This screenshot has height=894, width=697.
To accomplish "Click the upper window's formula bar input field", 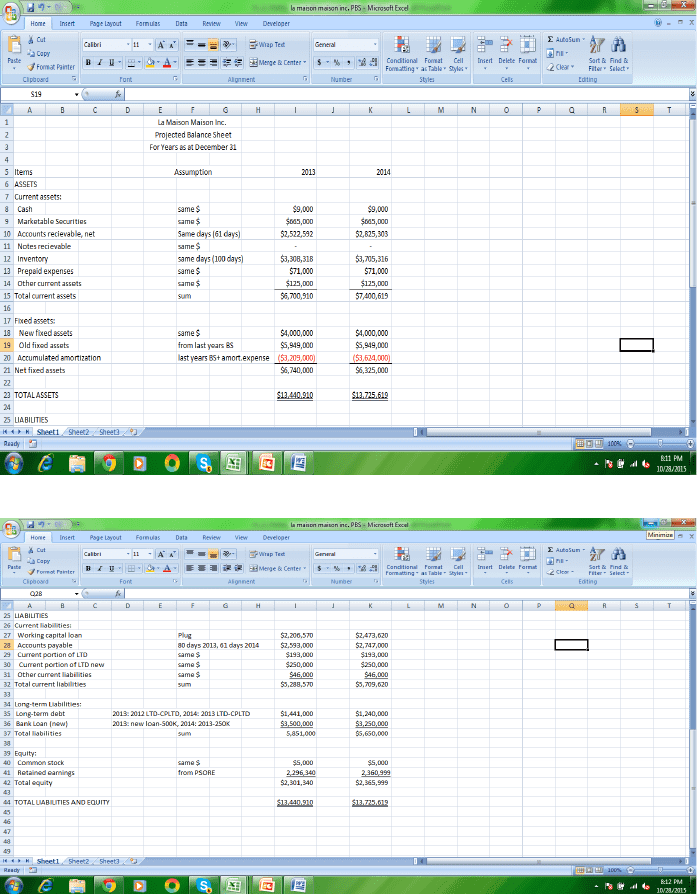I will pyautogui.click(x=407, y=94).
